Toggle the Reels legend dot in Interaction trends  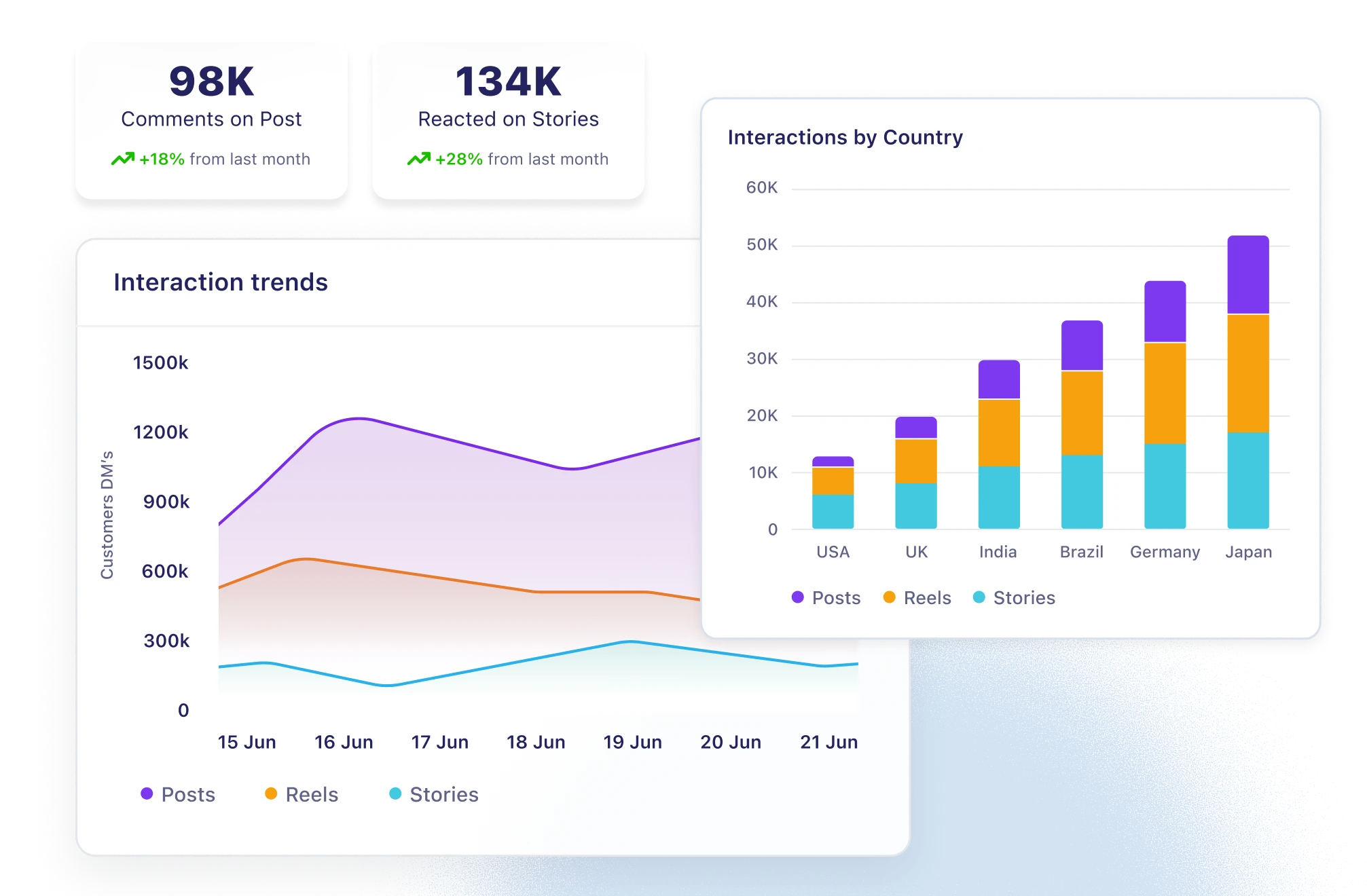click(271, 794)
